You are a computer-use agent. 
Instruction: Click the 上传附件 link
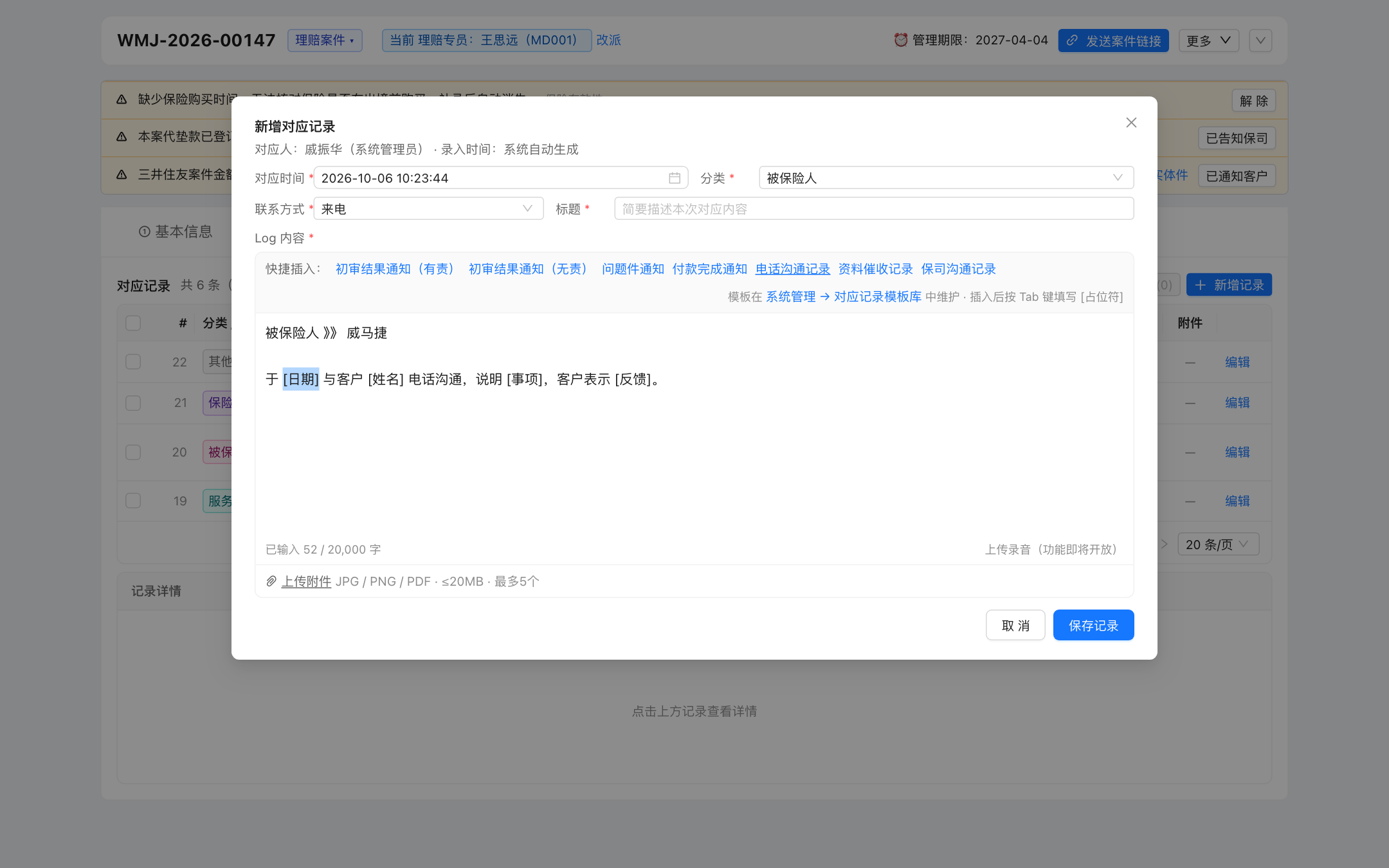(x=306, y=581)
